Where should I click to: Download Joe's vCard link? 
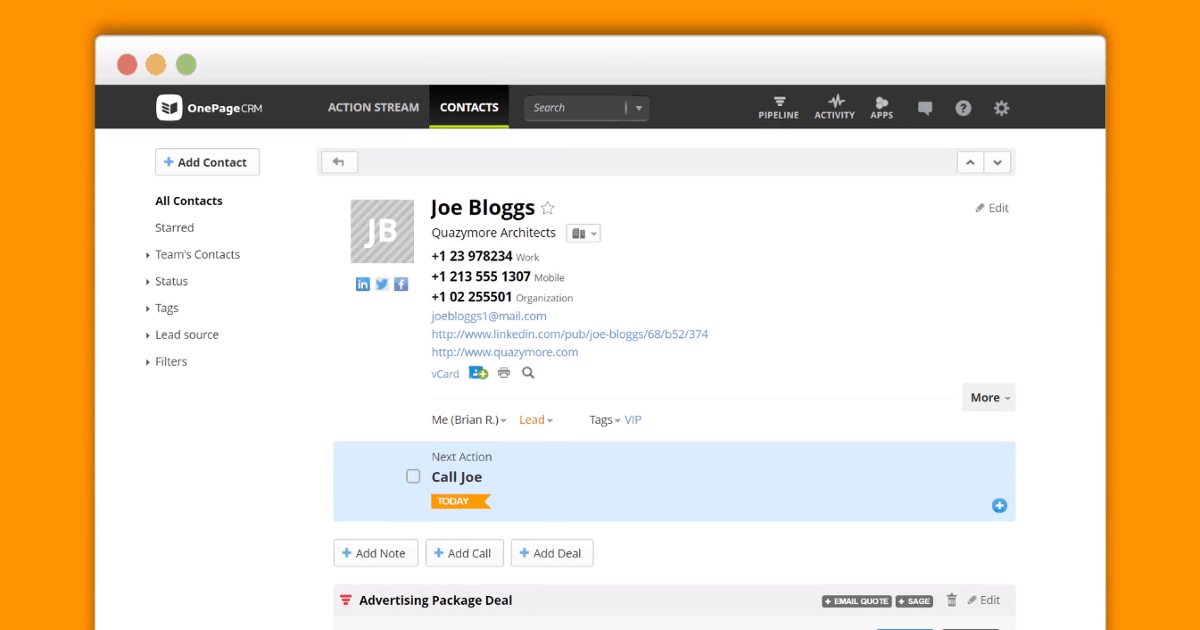pyautogui.click(x=444, y=372)
